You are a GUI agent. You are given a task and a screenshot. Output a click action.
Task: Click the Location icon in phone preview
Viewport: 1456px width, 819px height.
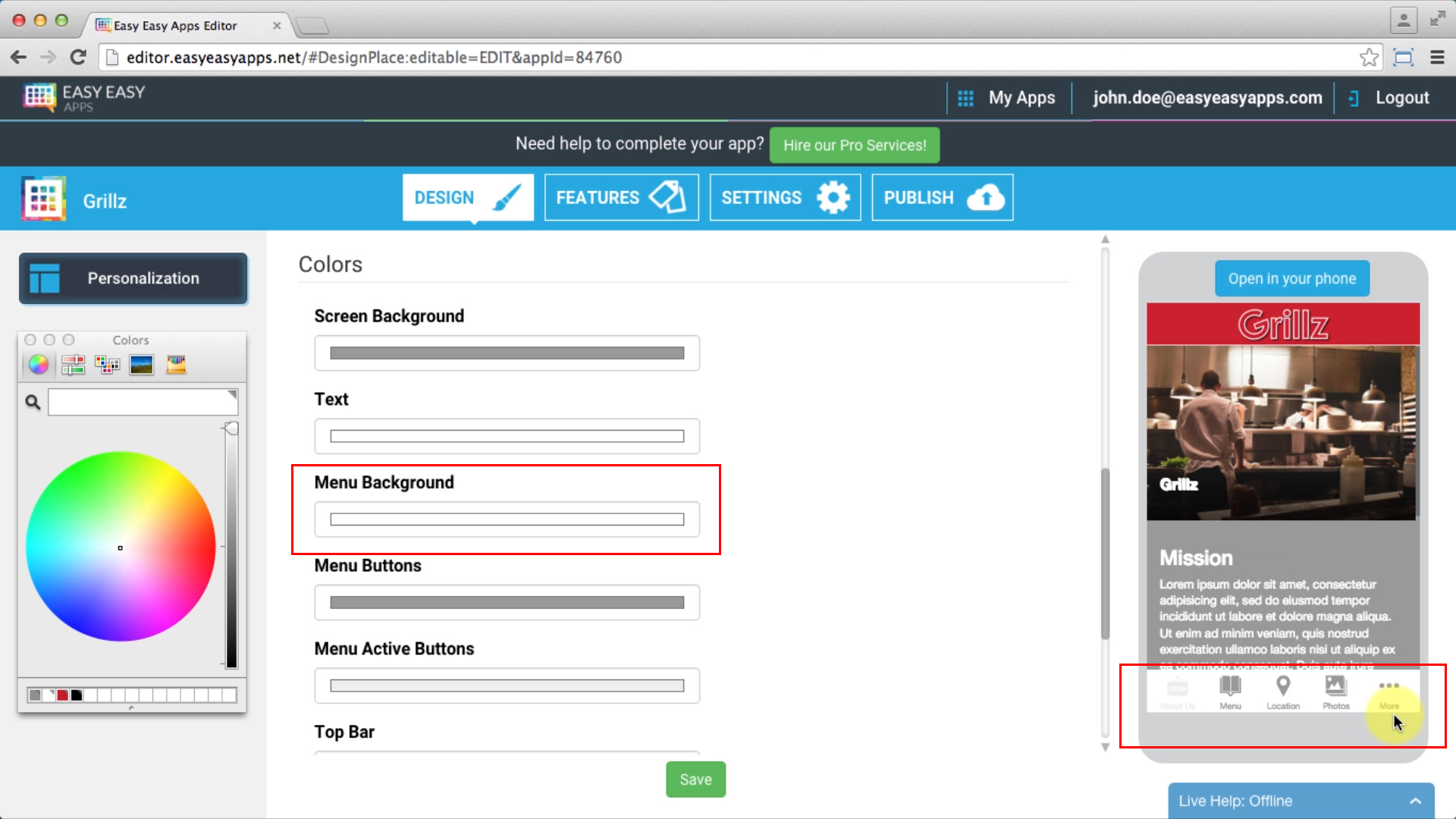pos(1282,692)
